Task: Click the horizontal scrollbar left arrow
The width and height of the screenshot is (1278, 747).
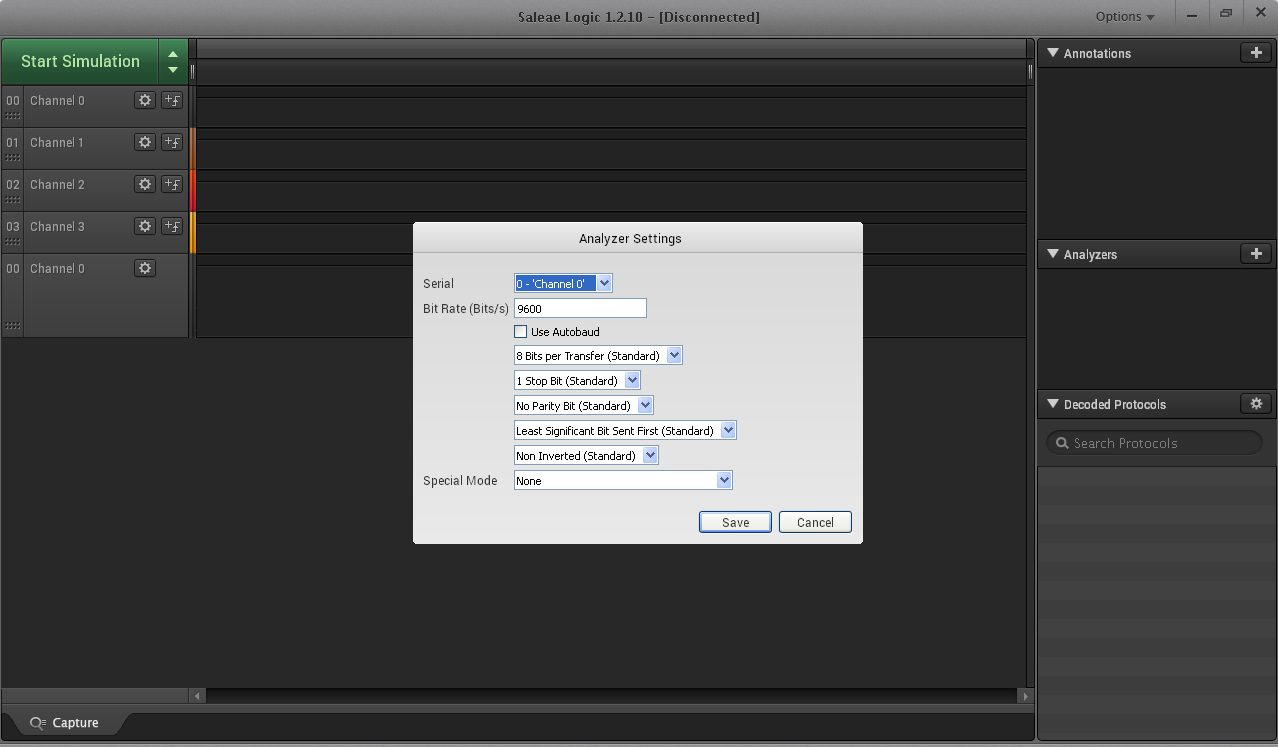Action: (x=197, y=696)
